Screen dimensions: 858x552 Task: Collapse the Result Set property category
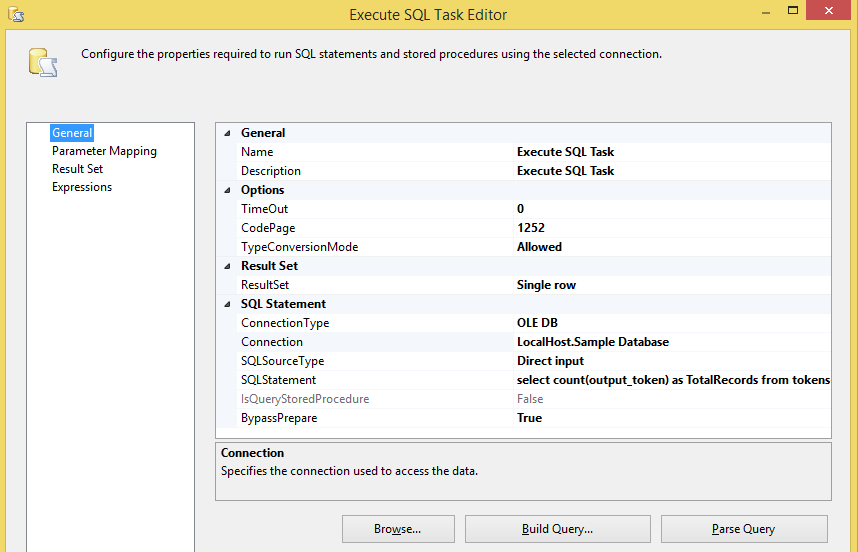pyautogui.click(x=227, y=266)
